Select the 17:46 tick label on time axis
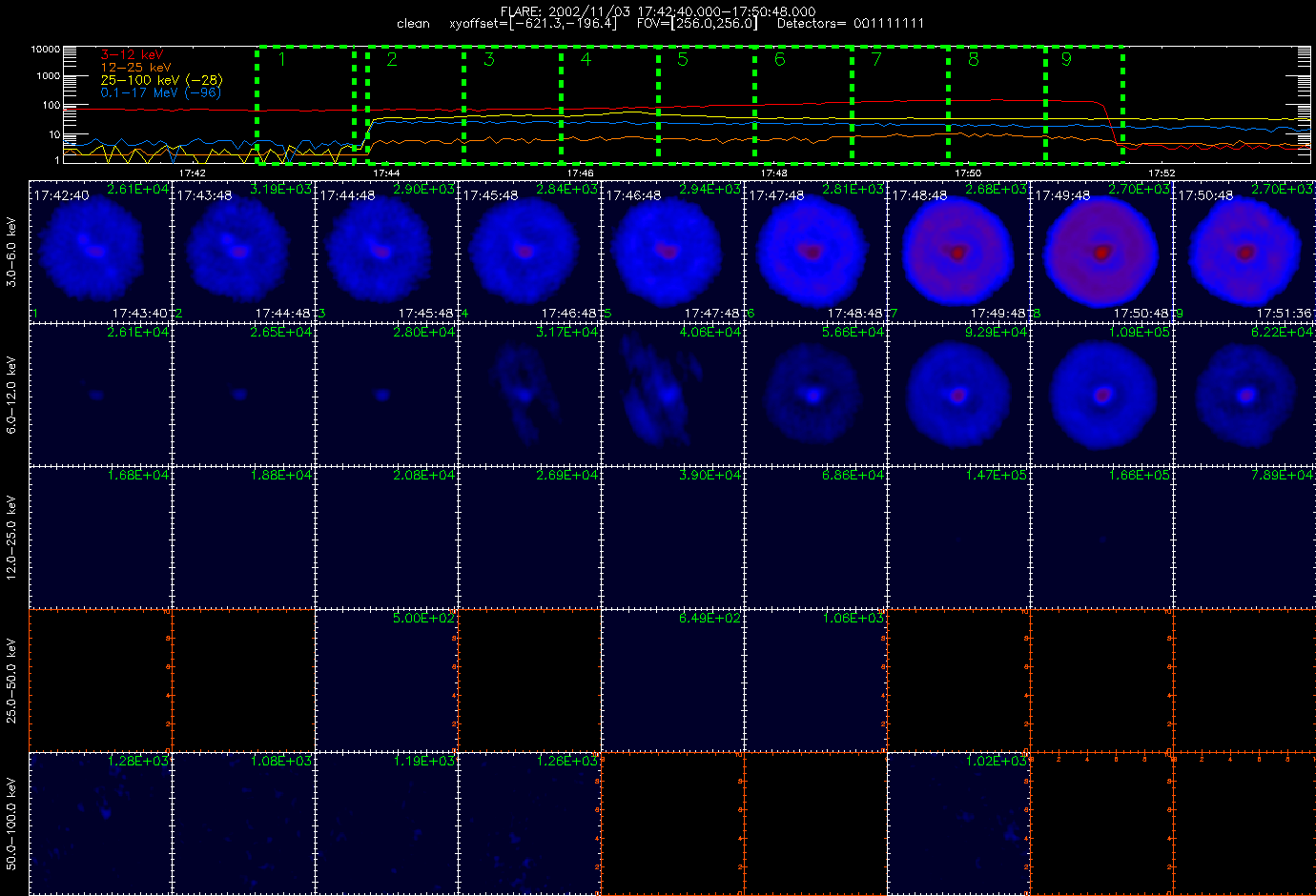Image resolution: width=1316 pixels, height=896 pixels. click(x=580, y=173)
